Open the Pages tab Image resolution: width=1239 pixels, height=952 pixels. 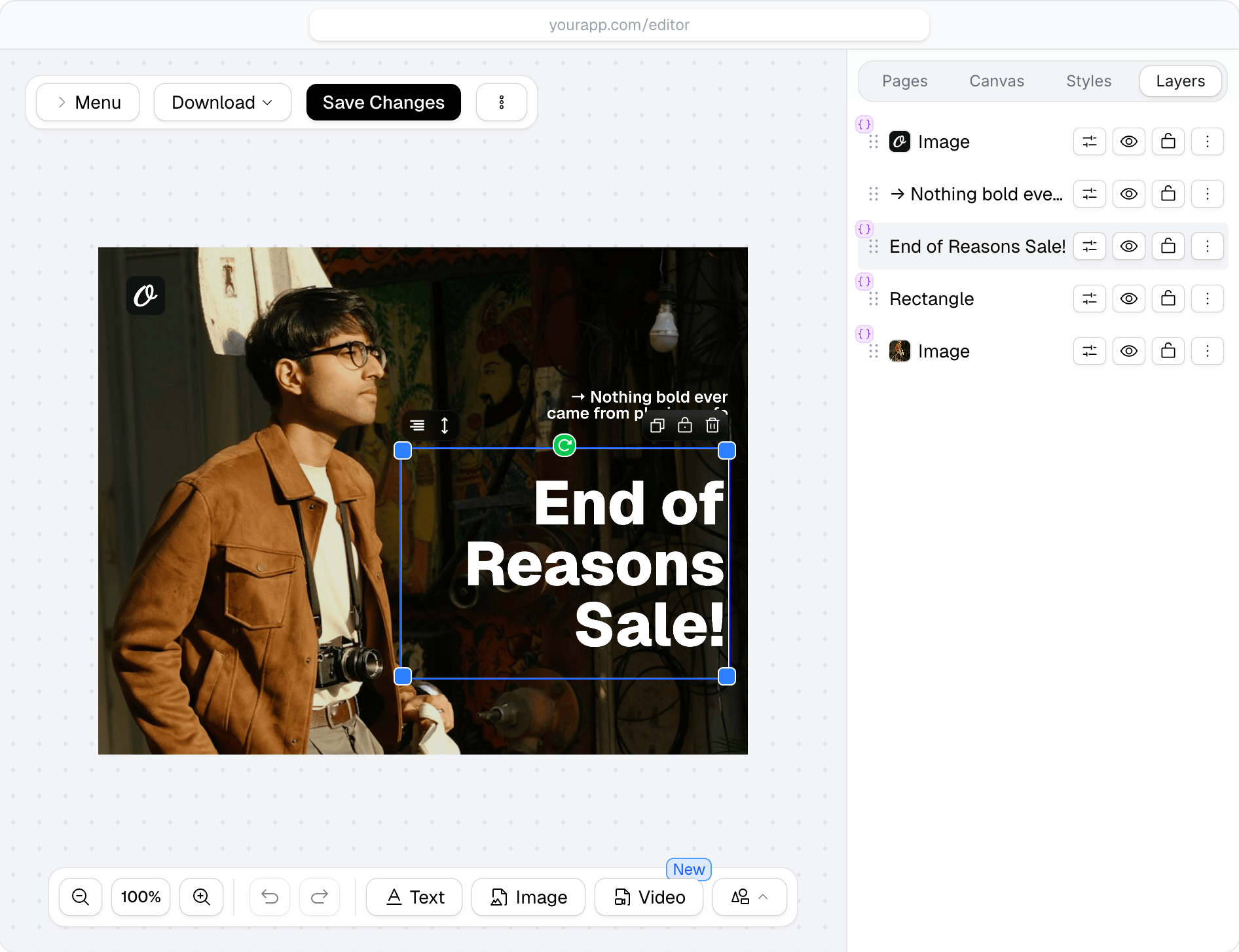(x=905, y=81)
